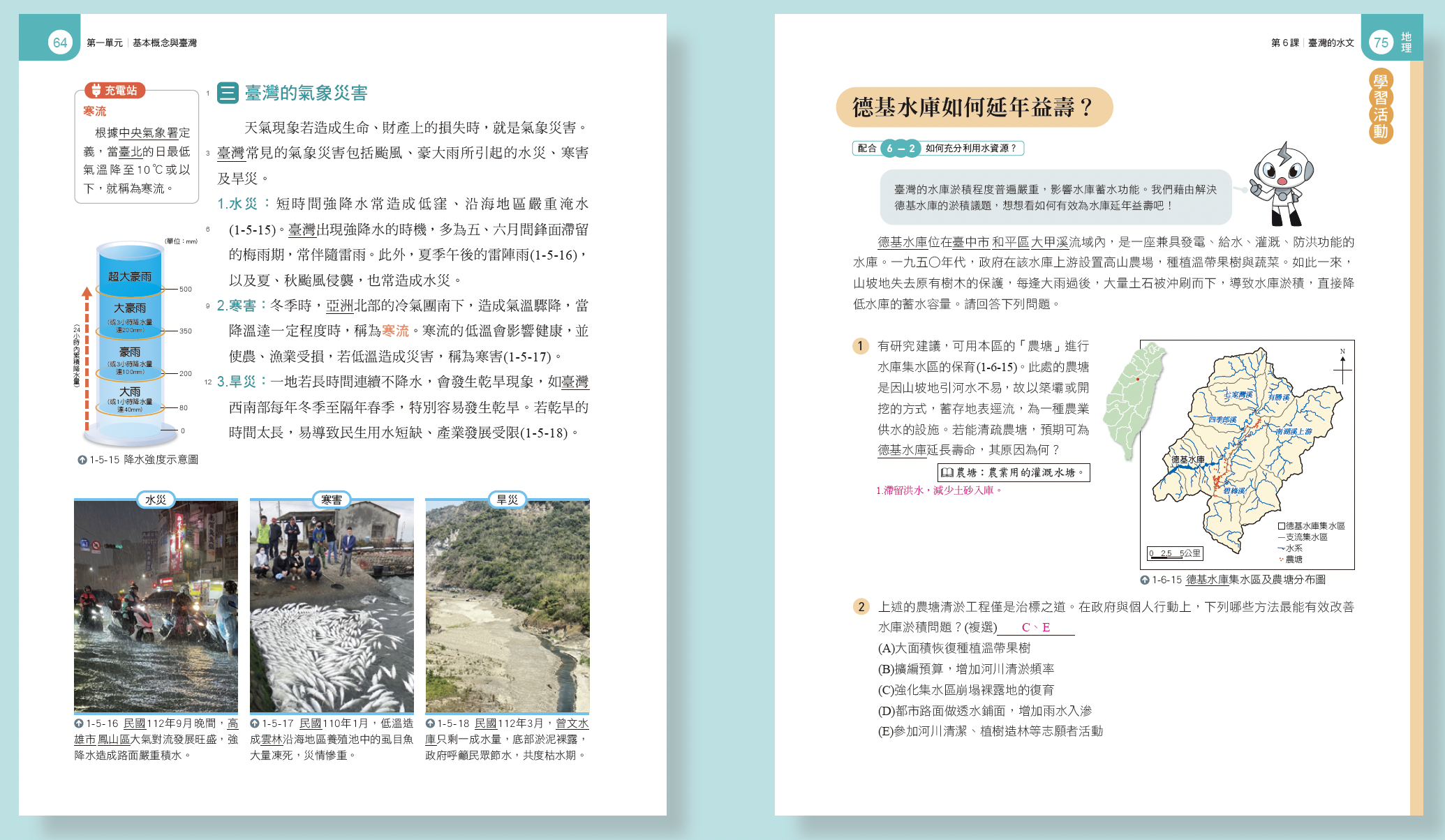The height and width of the screenshot is (840, 1445).
Task: Click the 有勝溪 label on map
Action: click(1279, 398)
